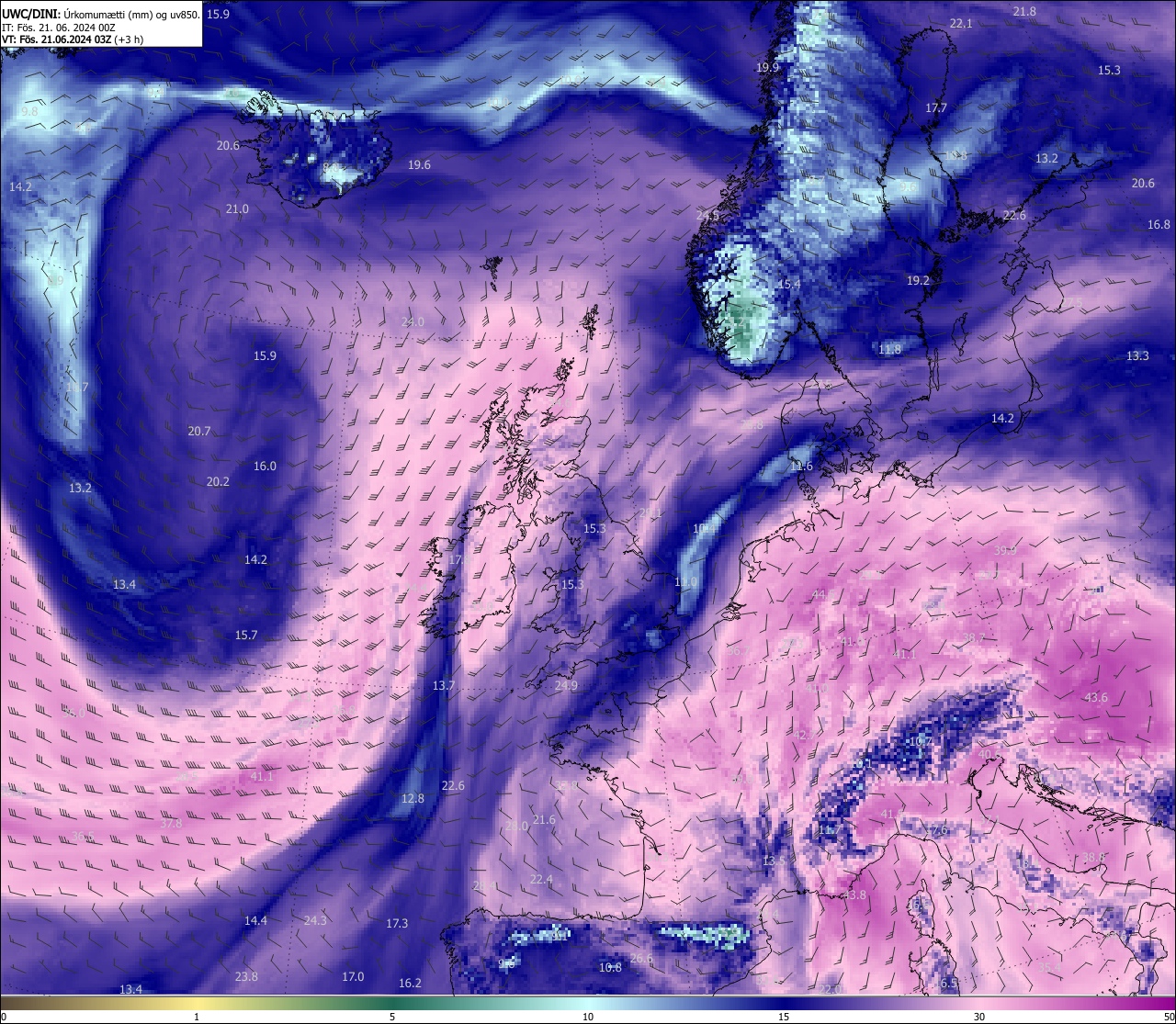This screenshot has height=1024, width=1176.
Task: Click the map value 16.8
Action: click(x=1159, y=225)
